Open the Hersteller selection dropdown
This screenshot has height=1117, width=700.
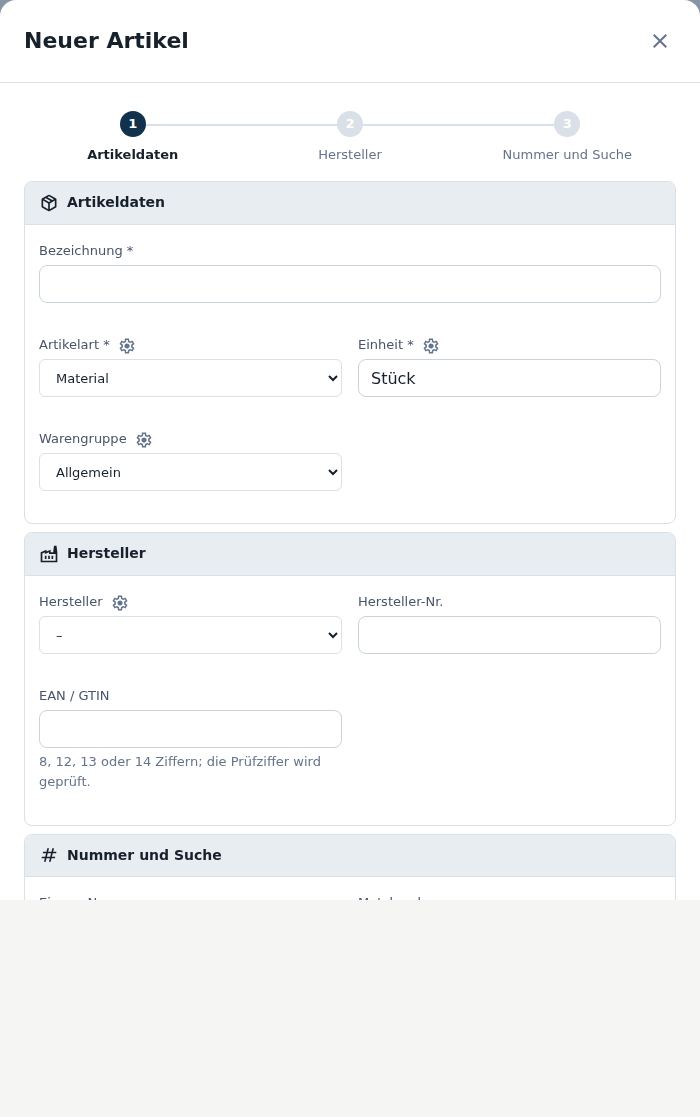[190, 635]
